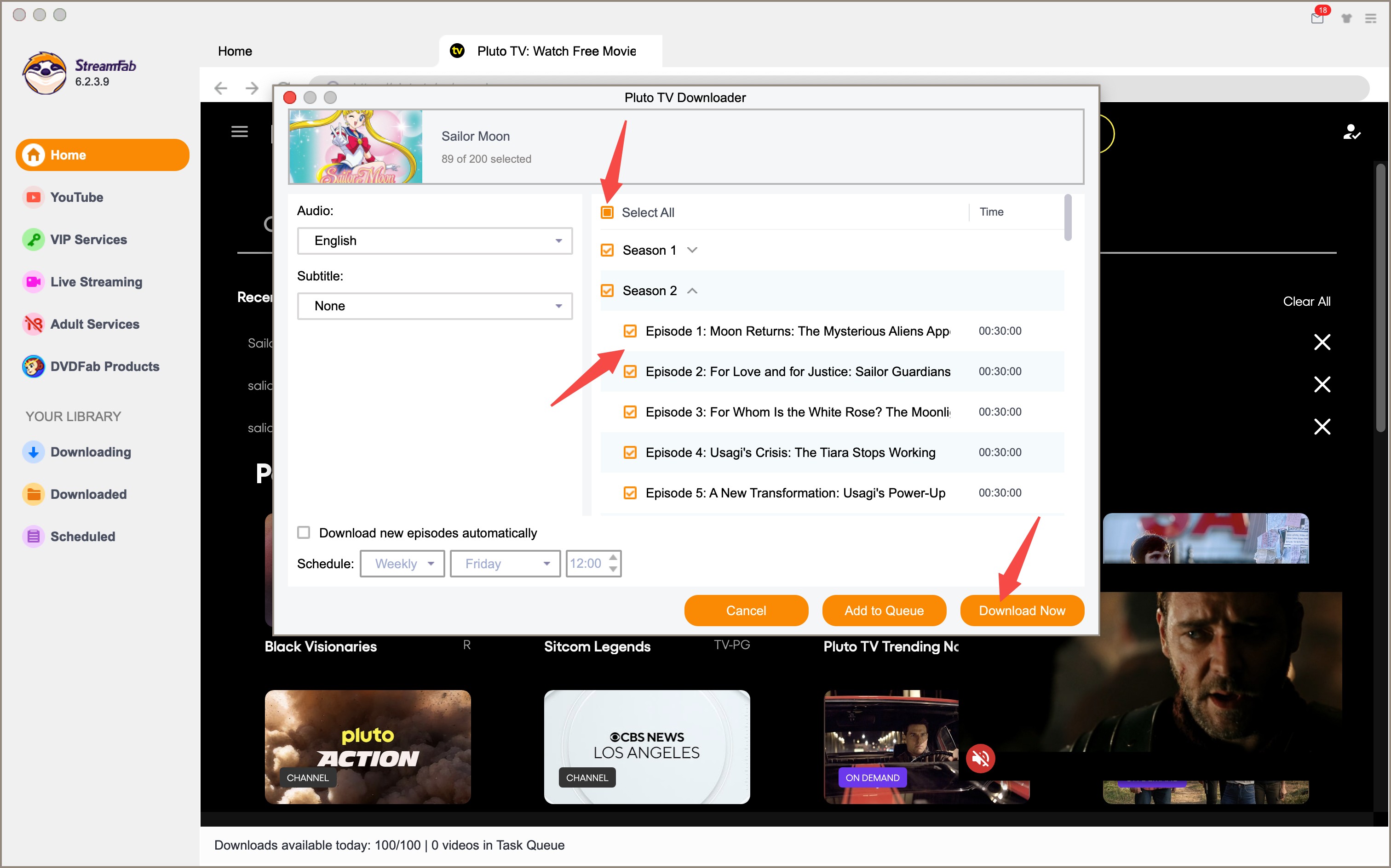
Task: Uncheck the Season 1 checkbox
Action: (x=607, y=250)
